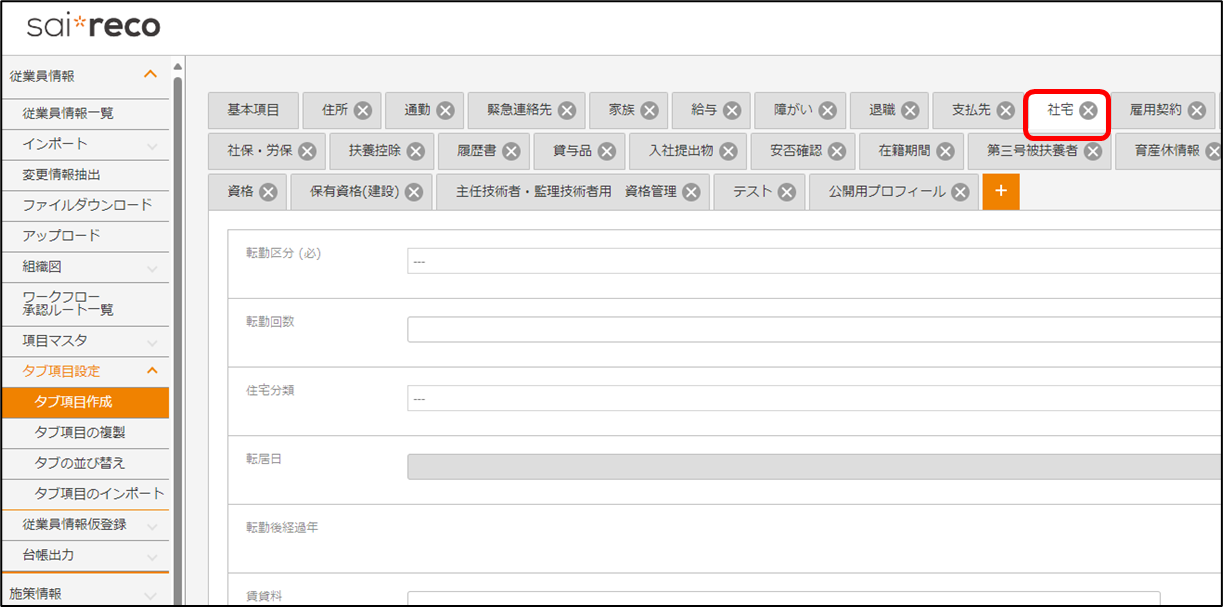1223x607 pixels.
Task: Click the 転勤回数 input field
Action: point(812,329)
